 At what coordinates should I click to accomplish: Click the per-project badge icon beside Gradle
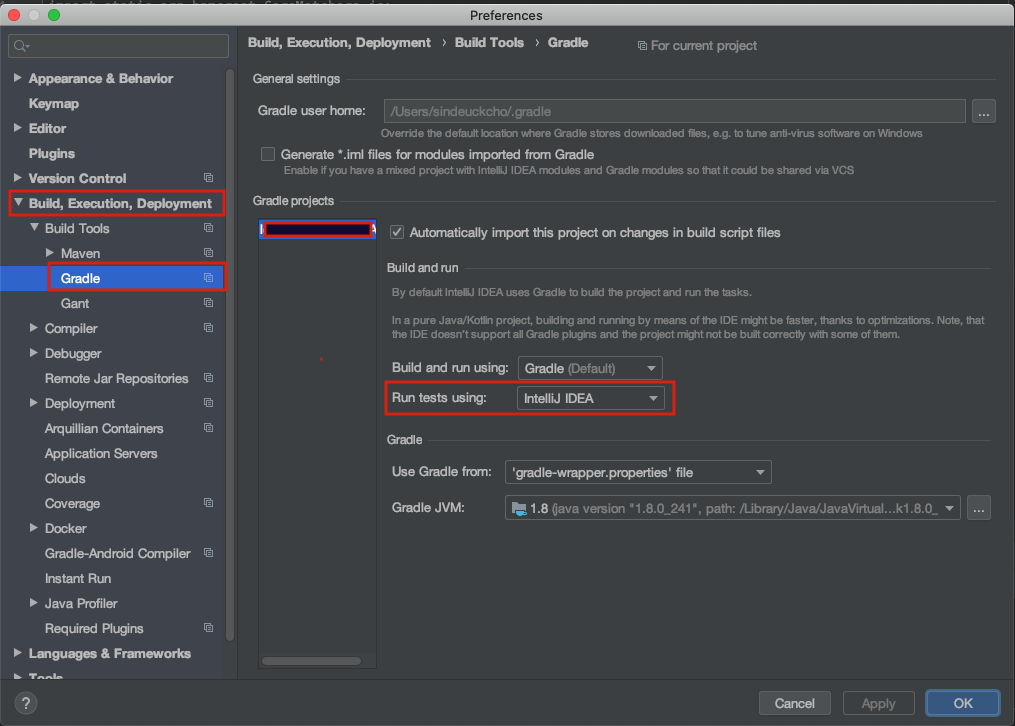[209, 278]
